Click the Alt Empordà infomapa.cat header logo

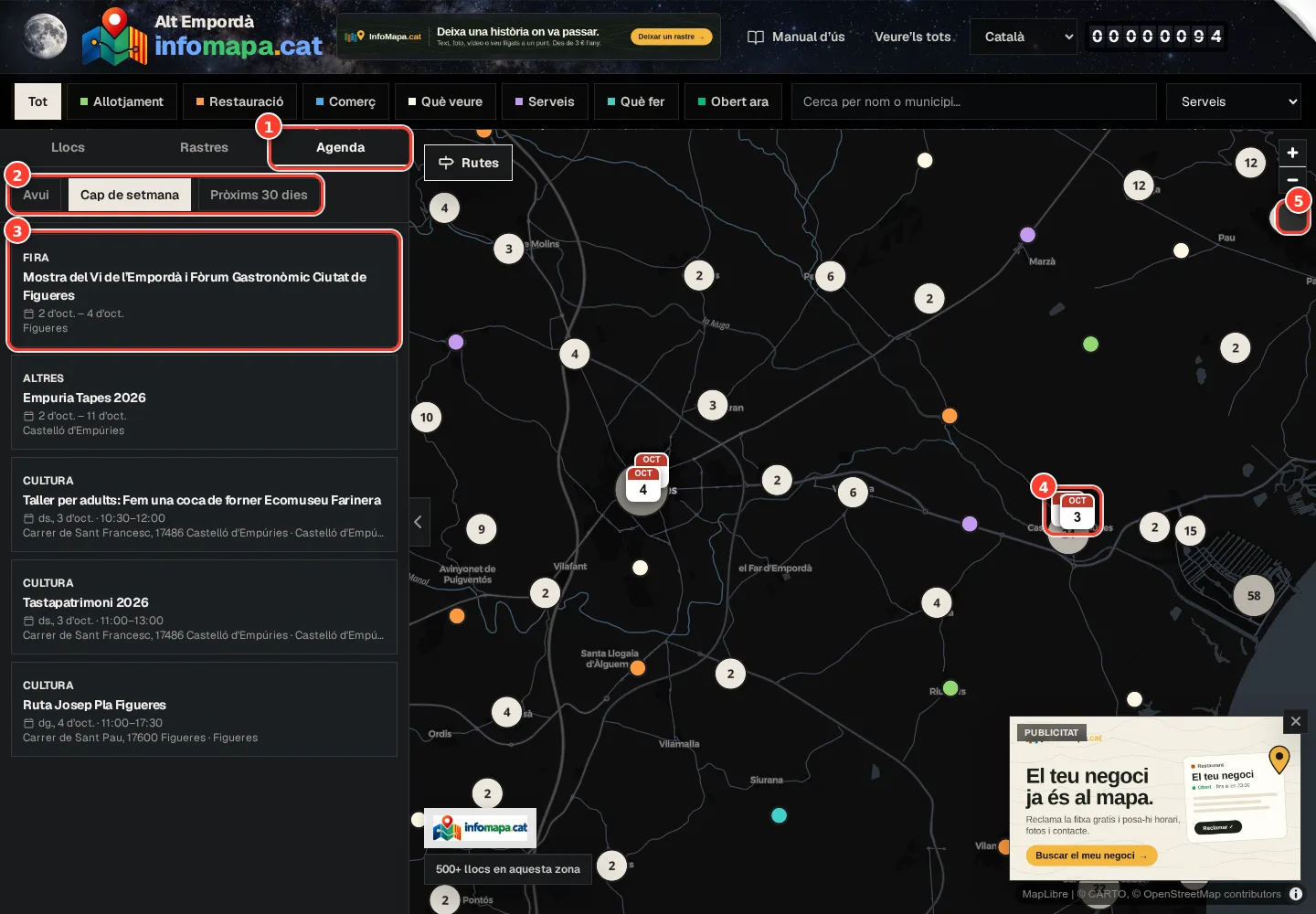(202, 37)
